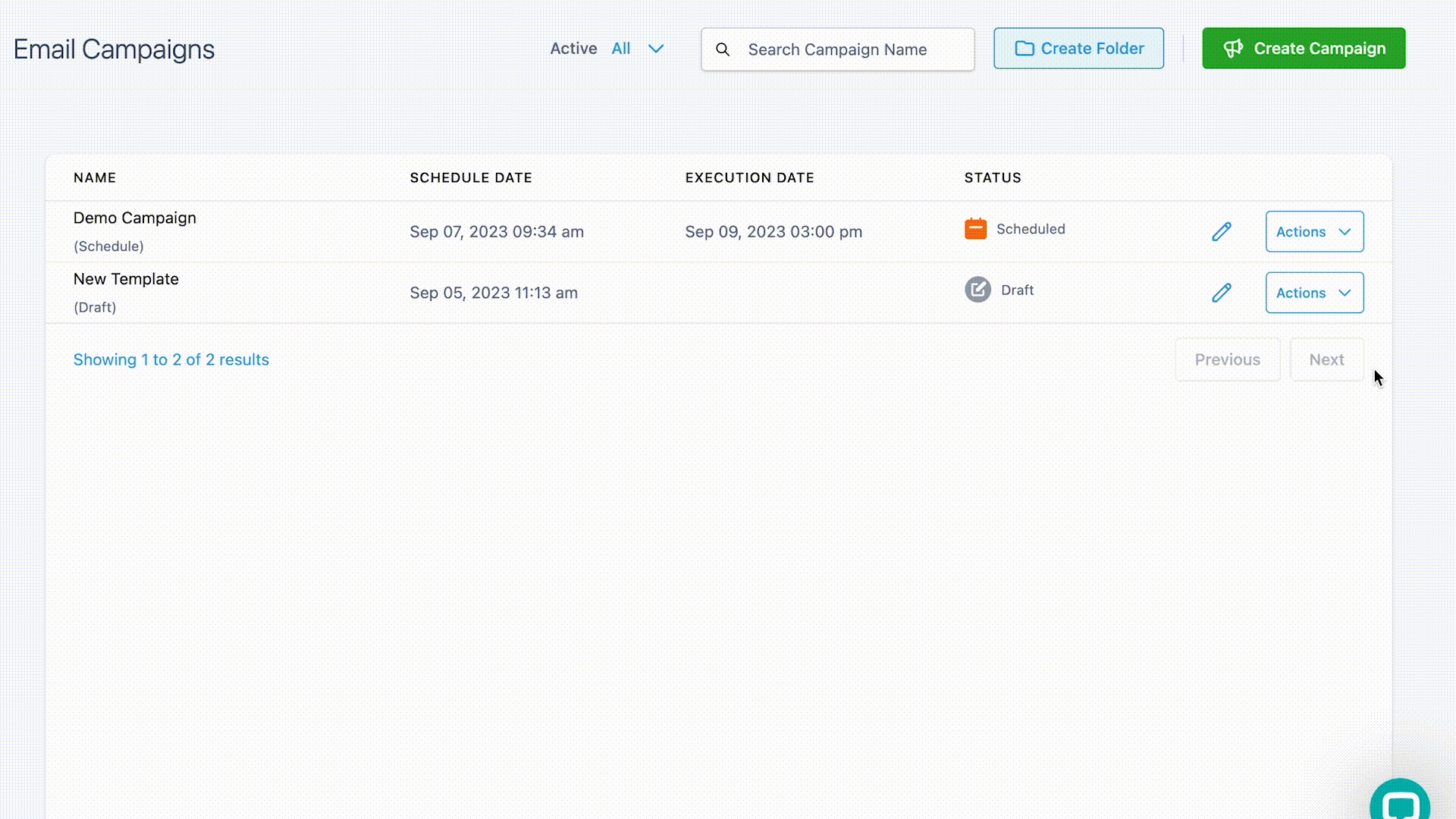Open the Demo Campaign name link
Viewport: 1456px width, 819px height.
point(135,218)
